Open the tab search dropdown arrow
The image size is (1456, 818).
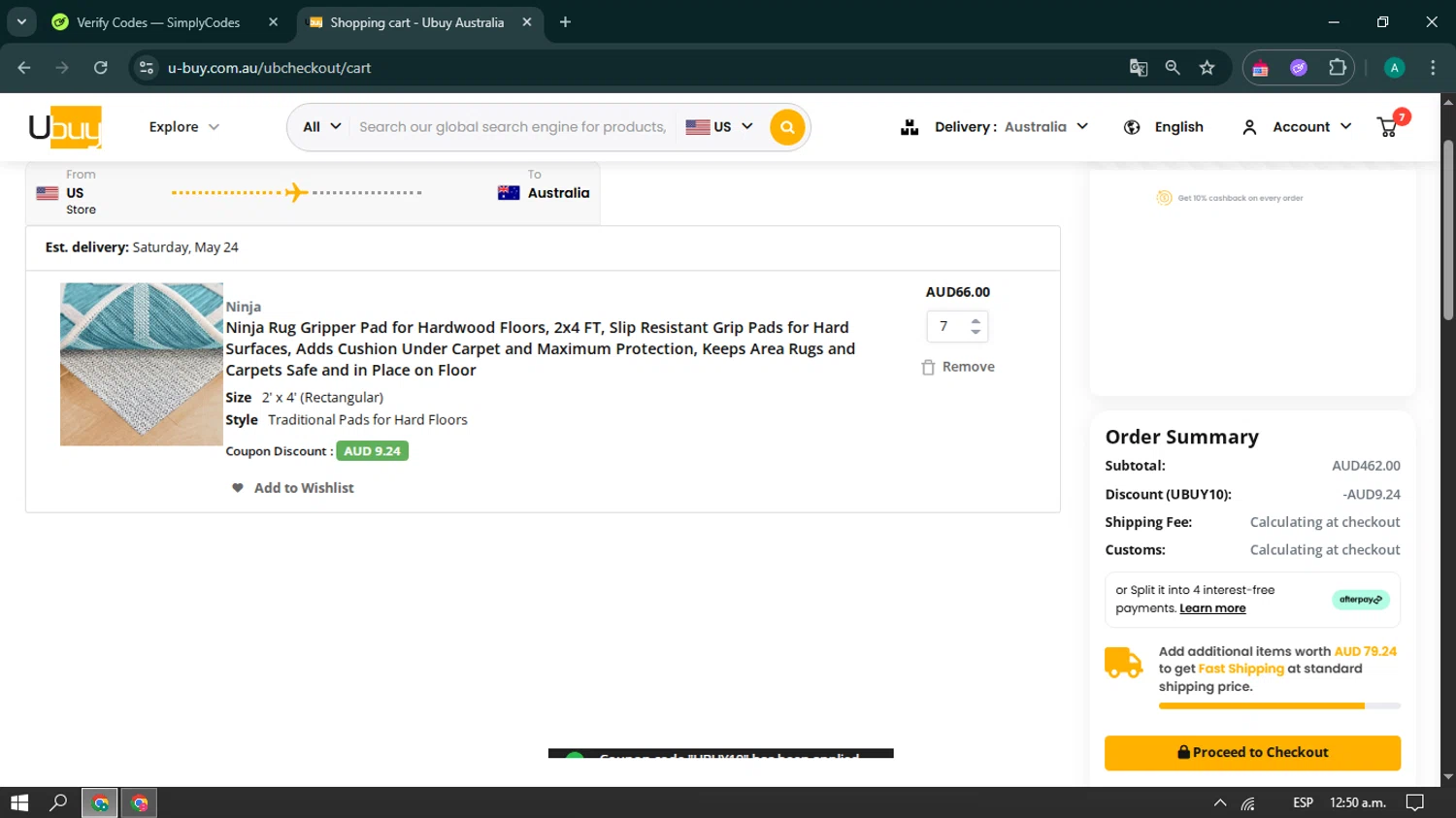tap(21, 21)
